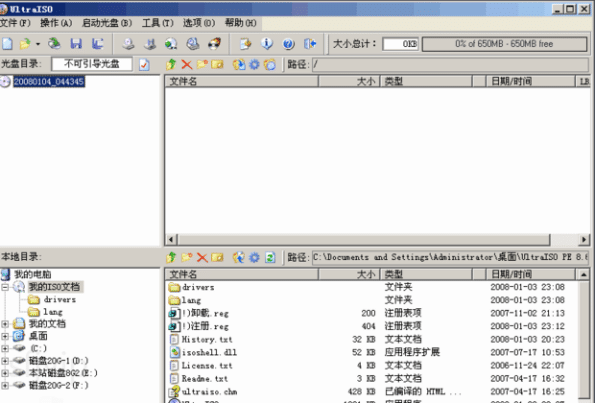Sort disc pane by 日期/时间 column header

tap(530, 81)
